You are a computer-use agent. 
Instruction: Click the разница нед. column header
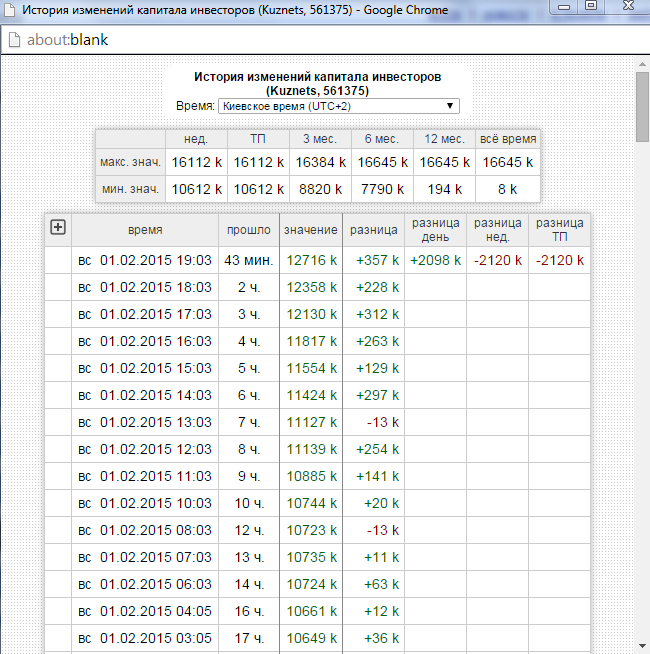pyautogui.click(x=497, y=230)
